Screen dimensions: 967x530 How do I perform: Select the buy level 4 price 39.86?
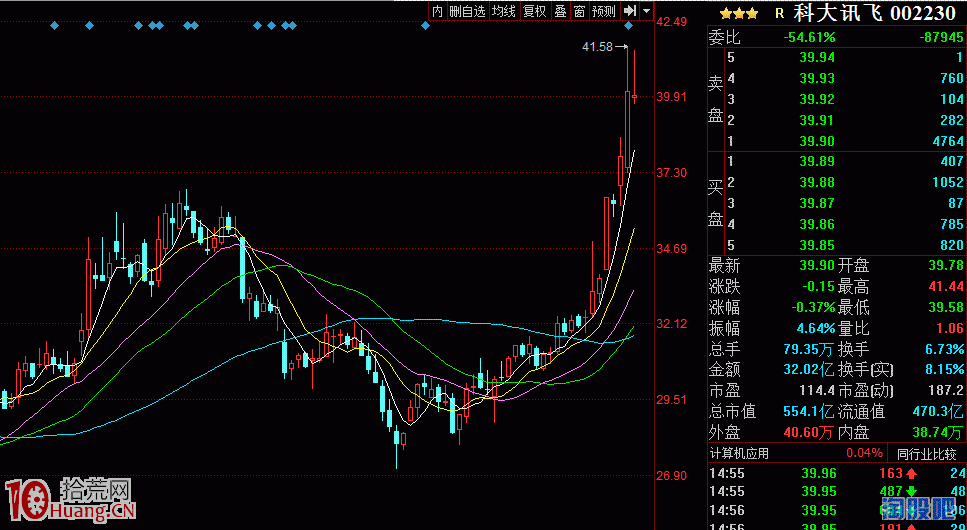point(817,225)
